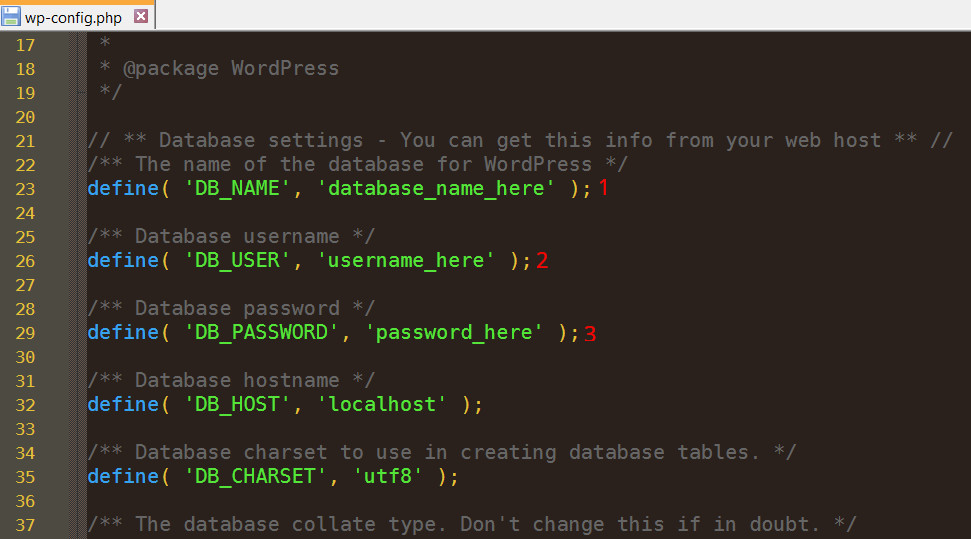Click the 'DB_NAME' constant
The image size is (971, 539).
point(238,189)
